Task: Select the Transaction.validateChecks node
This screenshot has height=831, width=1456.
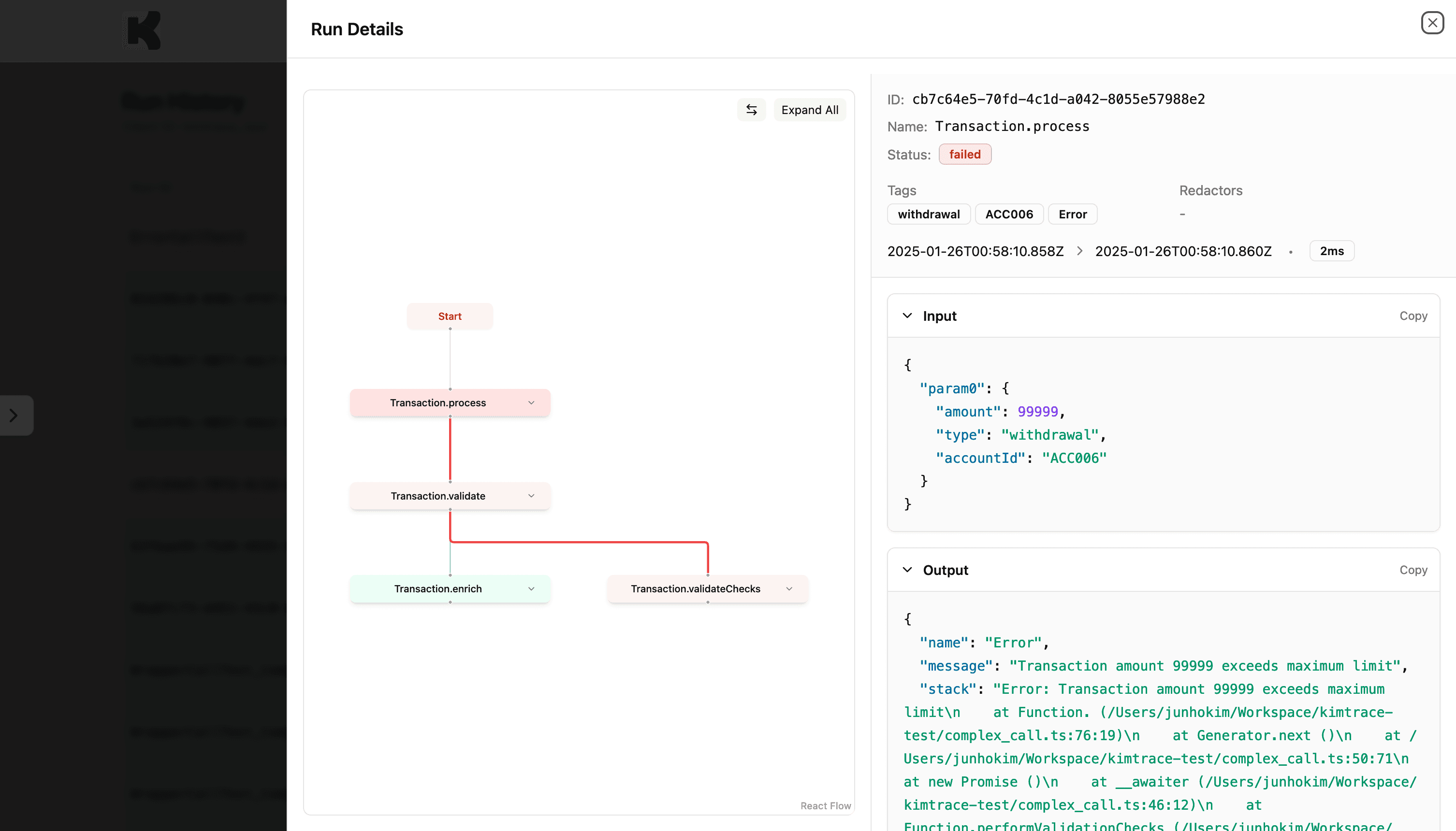Action: tap(707, 588)
